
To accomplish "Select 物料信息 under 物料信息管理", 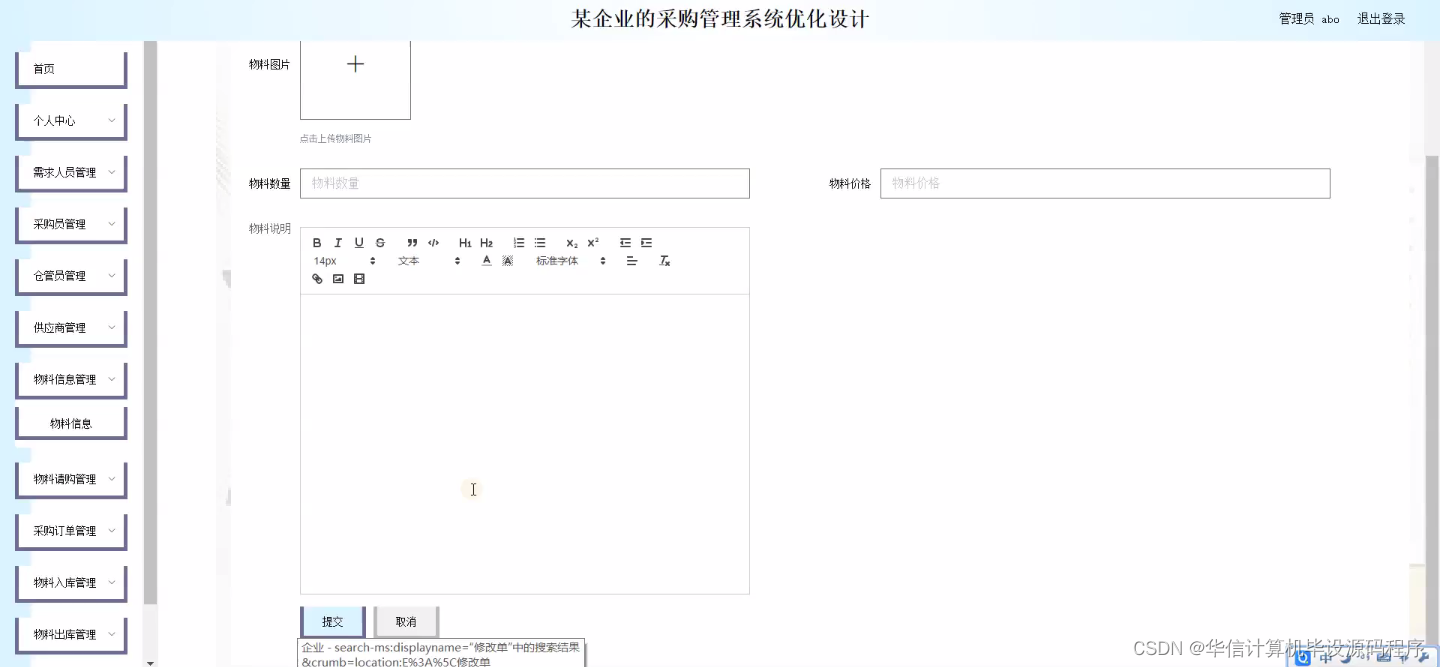I will (x=71, y=423).
